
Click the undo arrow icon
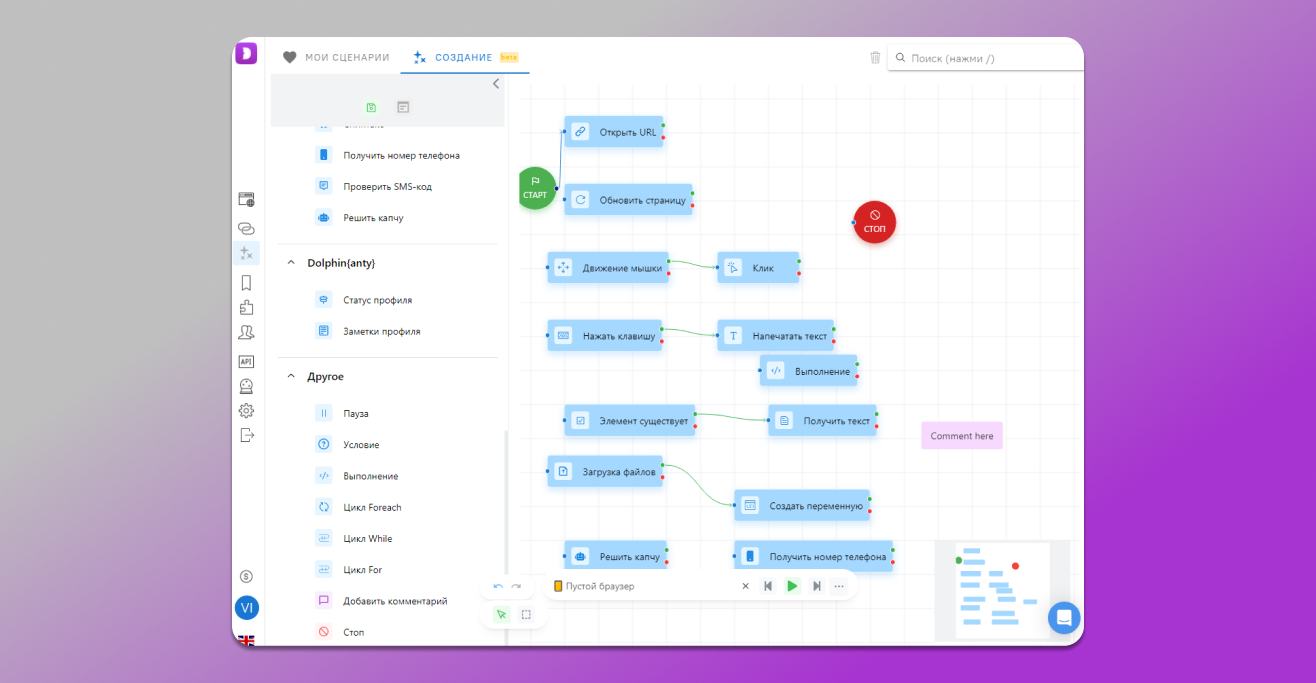tap(498, 586)
